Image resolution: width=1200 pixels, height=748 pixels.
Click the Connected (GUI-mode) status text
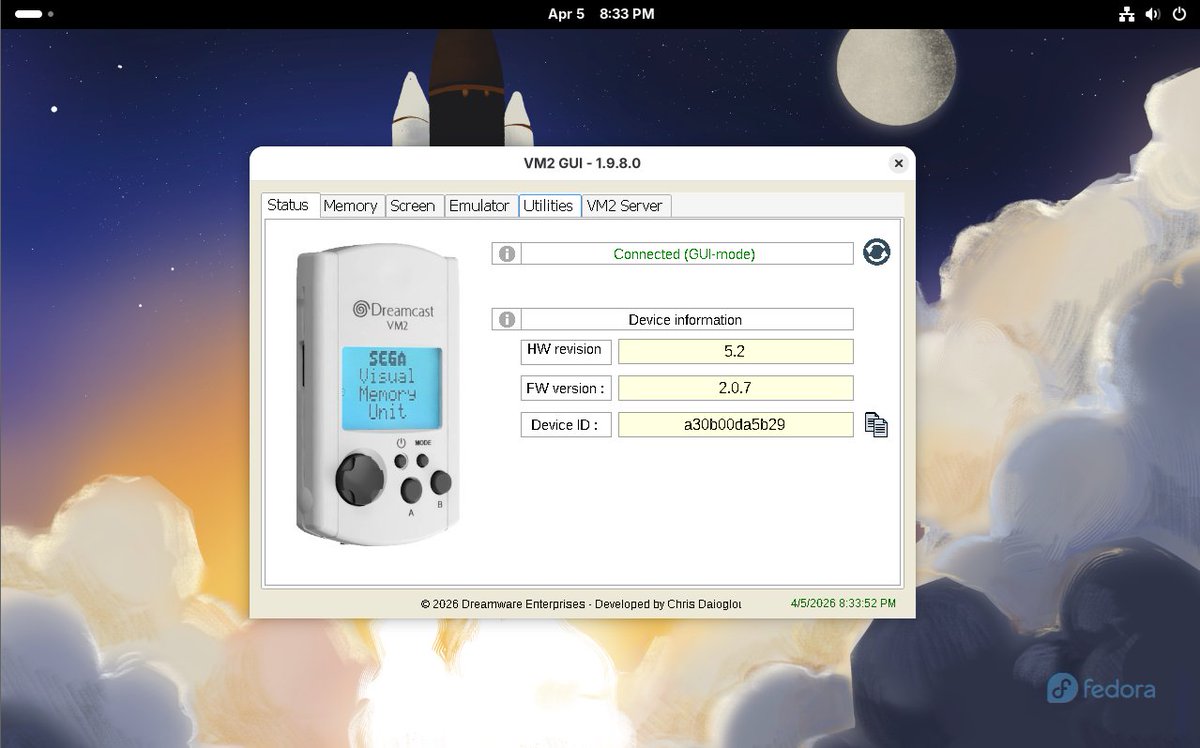684,254
